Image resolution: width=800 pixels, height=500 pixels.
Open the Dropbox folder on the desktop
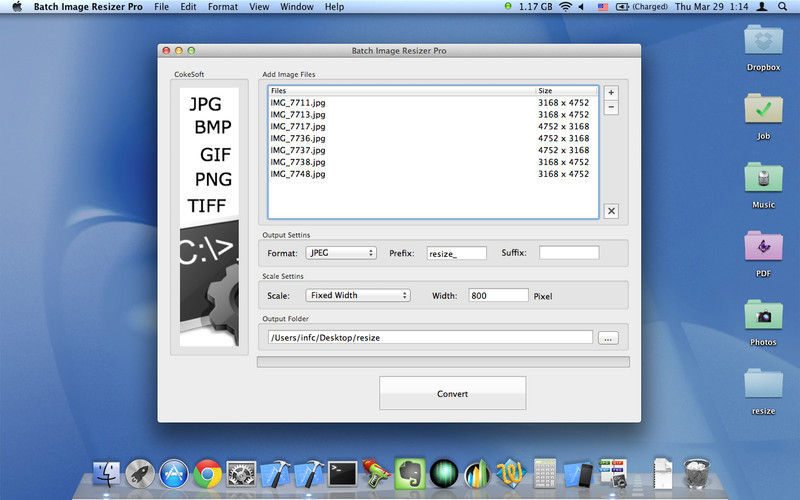pos(763,48)
